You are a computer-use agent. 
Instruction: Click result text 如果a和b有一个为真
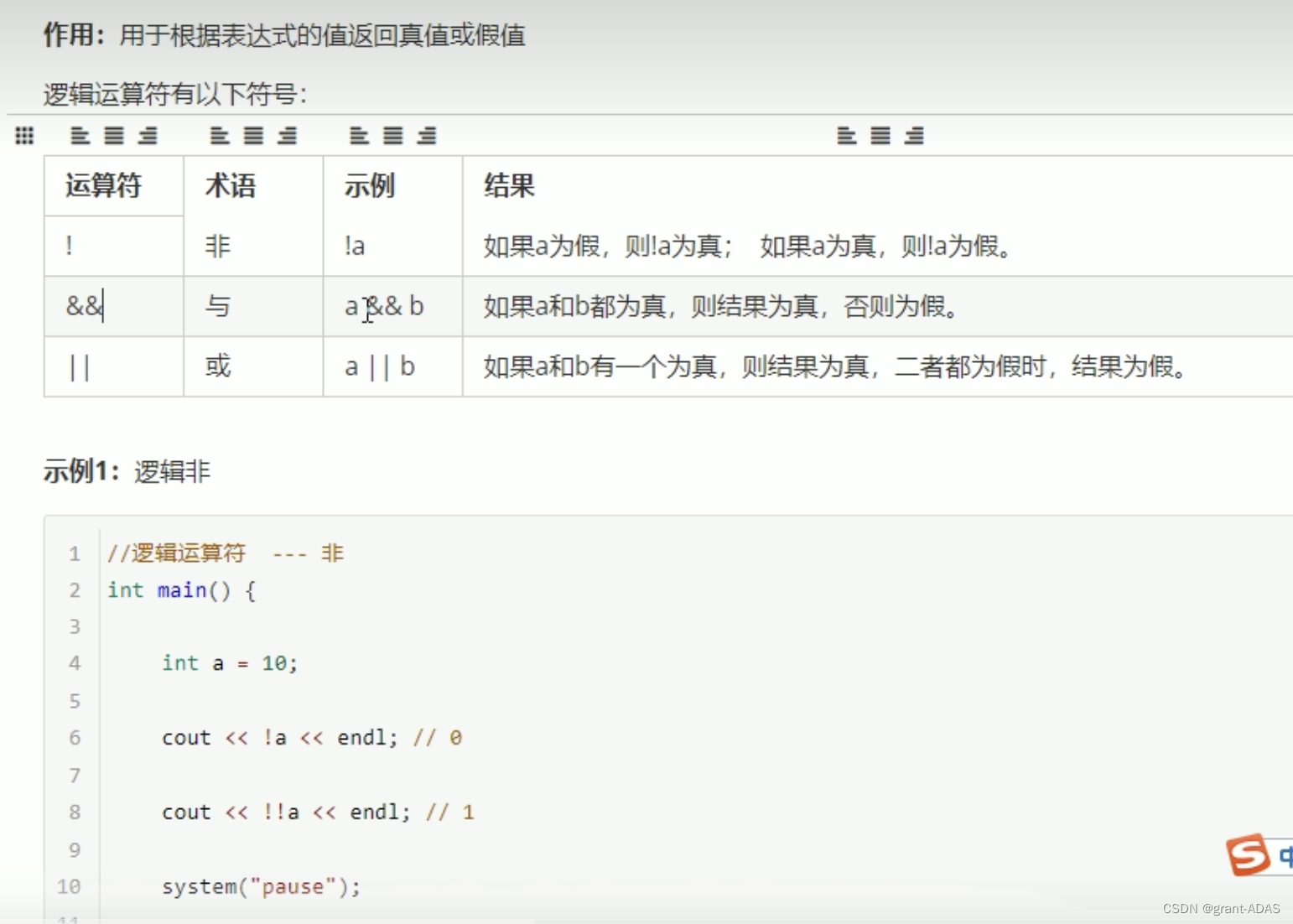coord(600,367)
